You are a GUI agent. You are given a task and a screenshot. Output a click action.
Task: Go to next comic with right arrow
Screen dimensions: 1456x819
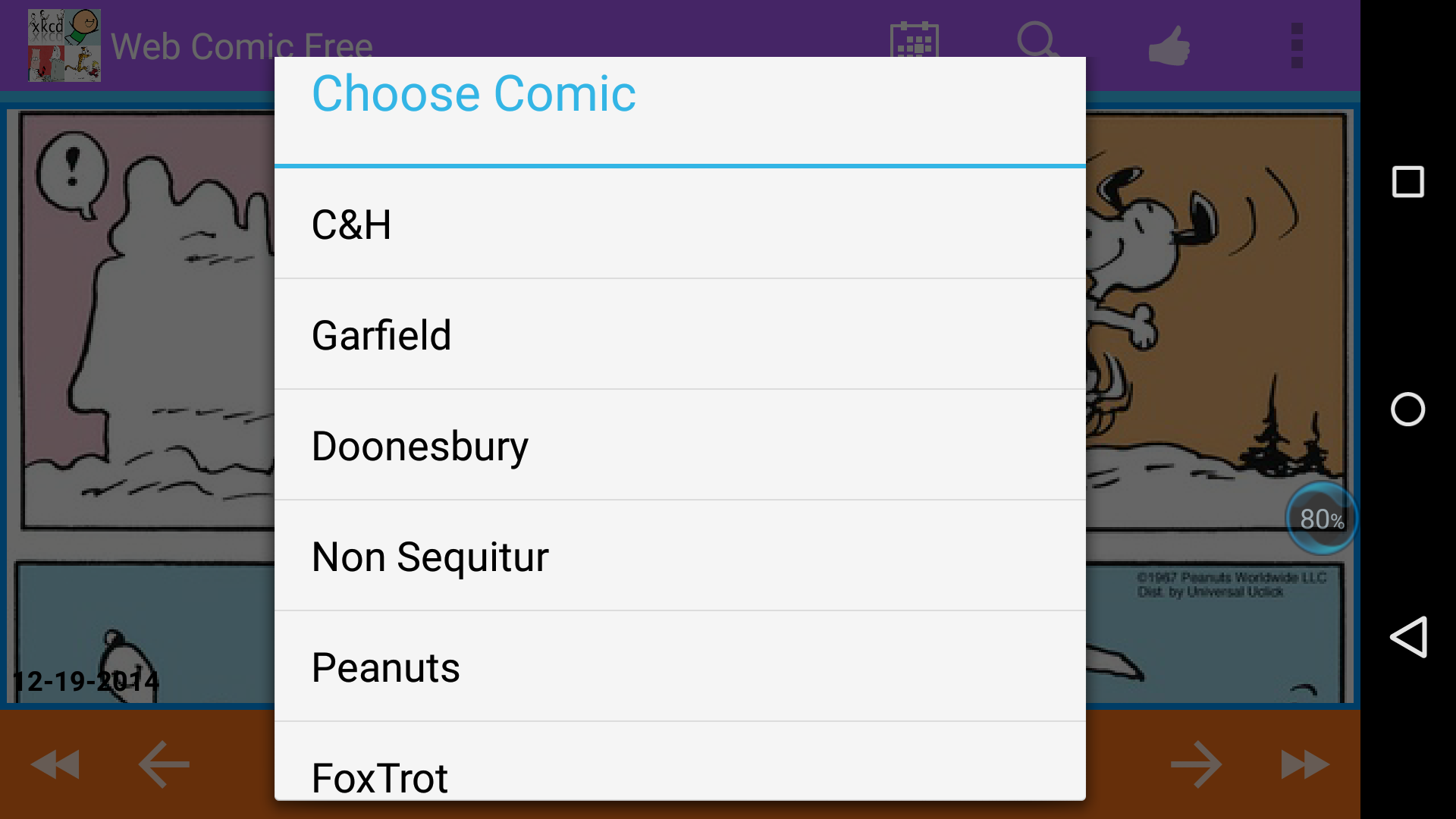(1196, 764)
